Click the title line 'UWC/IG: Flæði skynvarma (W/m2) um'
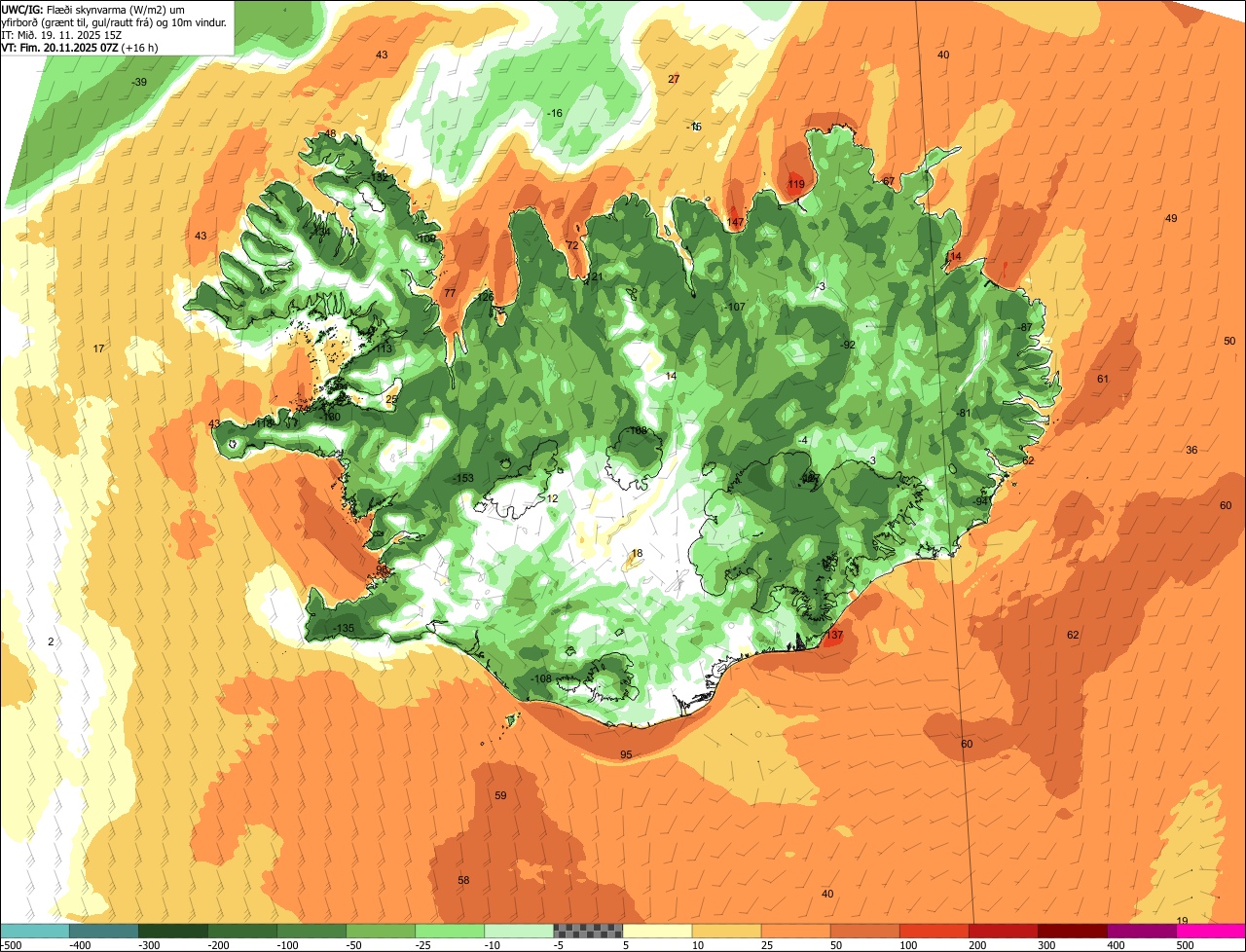This screenshot has height=952, width=1246. point(93,9)
